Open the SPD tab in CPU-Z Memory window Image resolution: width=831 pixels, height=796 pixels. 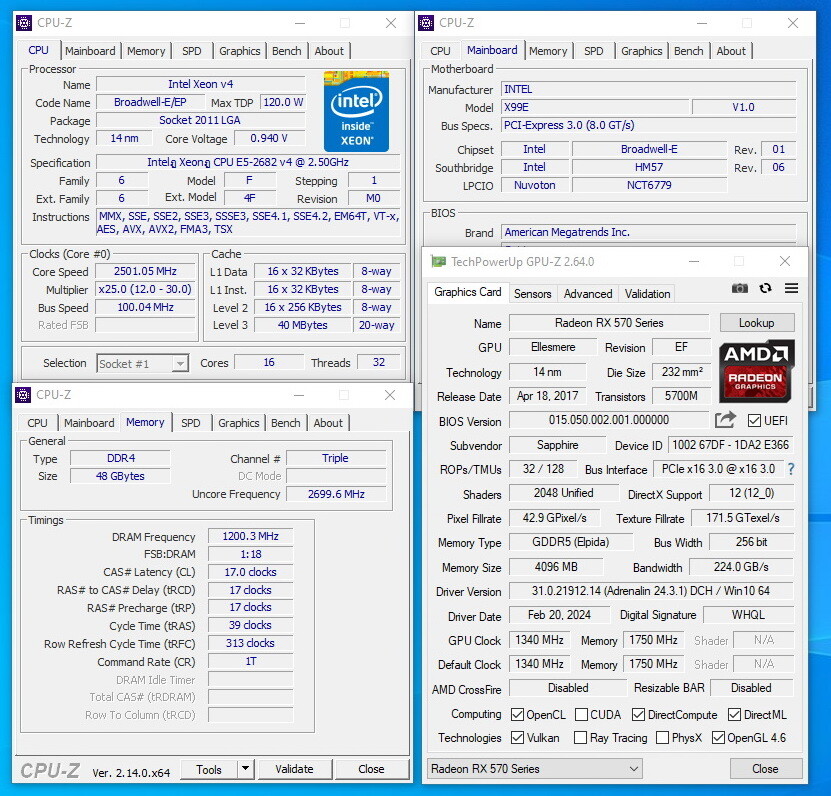point(190,423)
